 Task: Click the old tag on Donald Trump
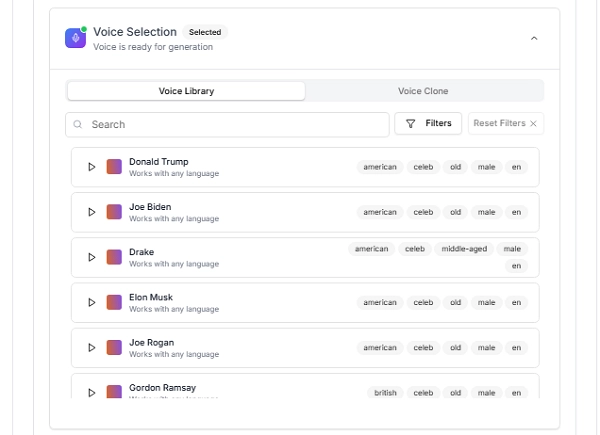[455, 167]
